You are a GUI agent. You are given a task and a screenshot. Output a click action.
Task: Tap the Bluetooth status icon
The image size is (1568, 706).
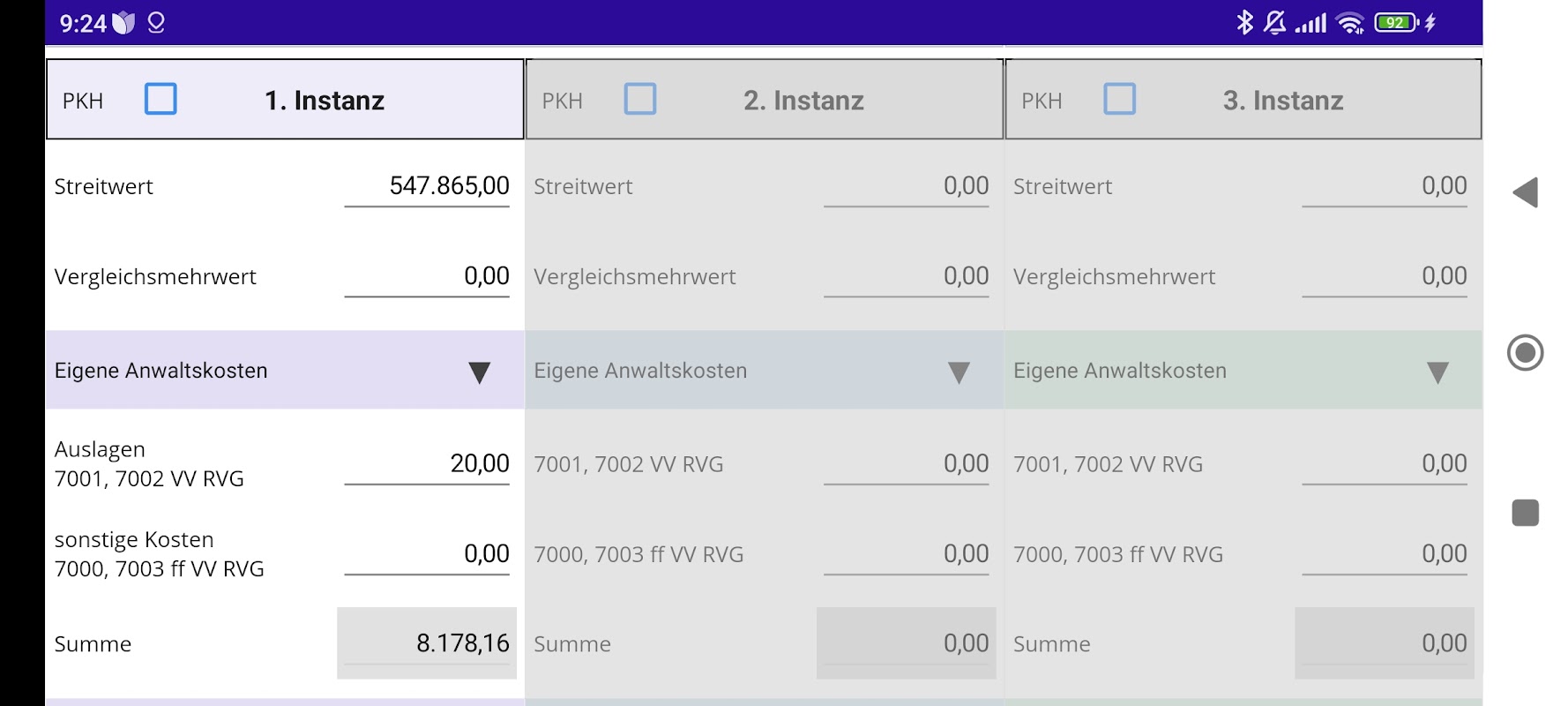1244,22
